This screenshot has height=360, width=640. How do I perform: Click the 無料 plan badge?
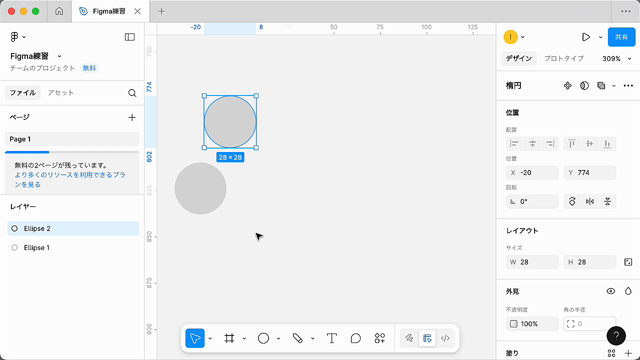[89, 68]
